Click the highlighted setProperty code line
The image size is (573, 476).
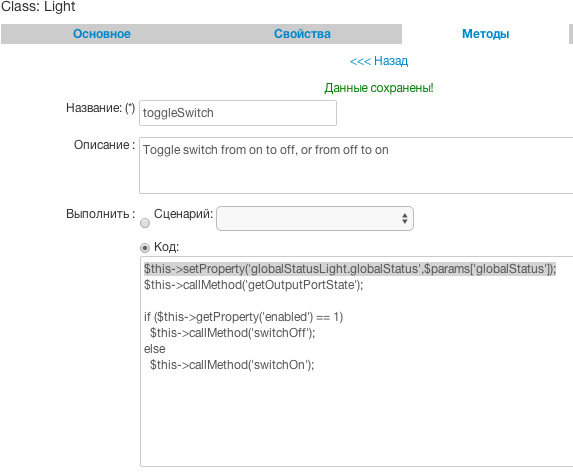click(350, 269)
